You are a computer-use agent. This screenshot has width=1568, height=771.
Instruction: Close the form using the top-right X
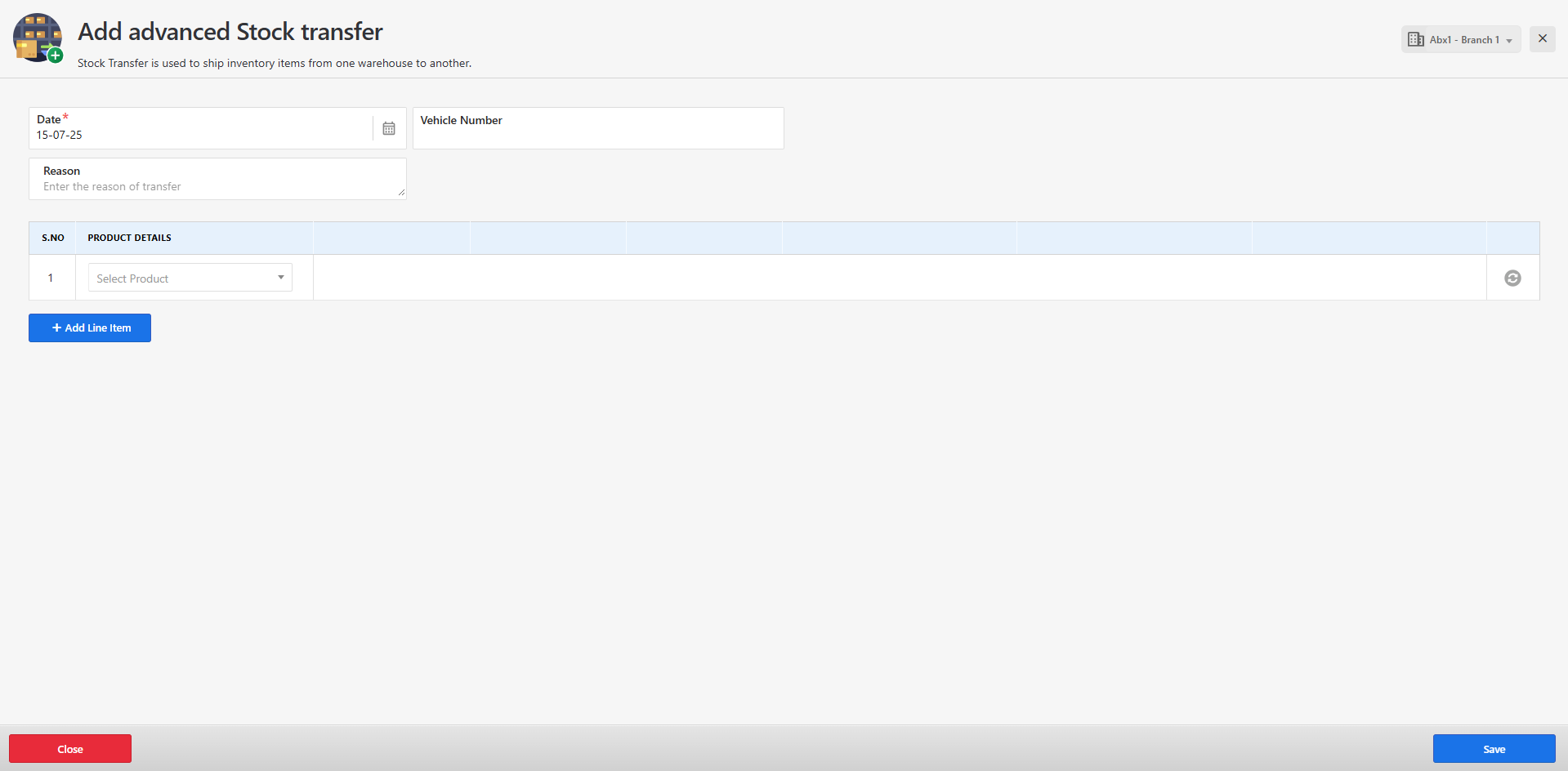1542,38
